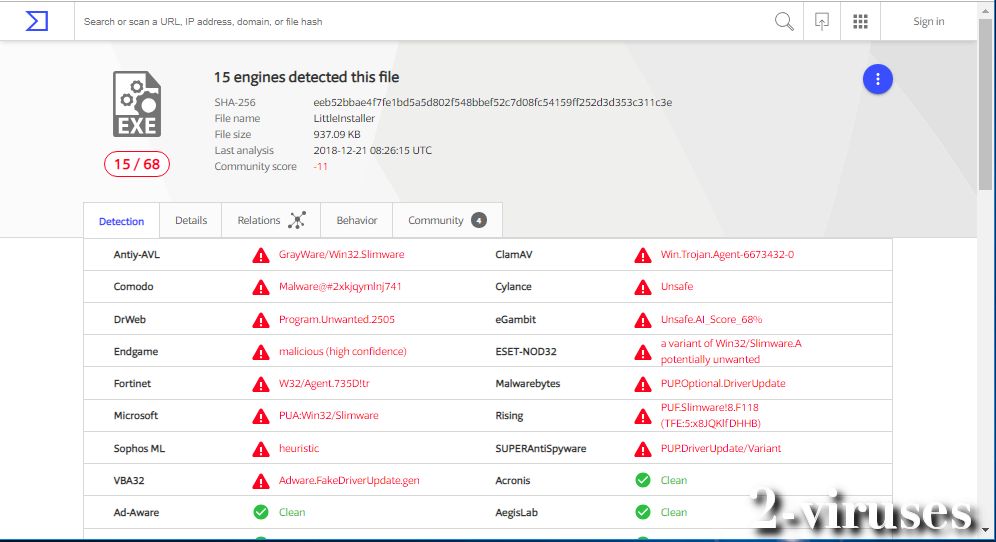Open the file upload icon
The height and width of the screenshot is (542, 996).
[822, 22]
